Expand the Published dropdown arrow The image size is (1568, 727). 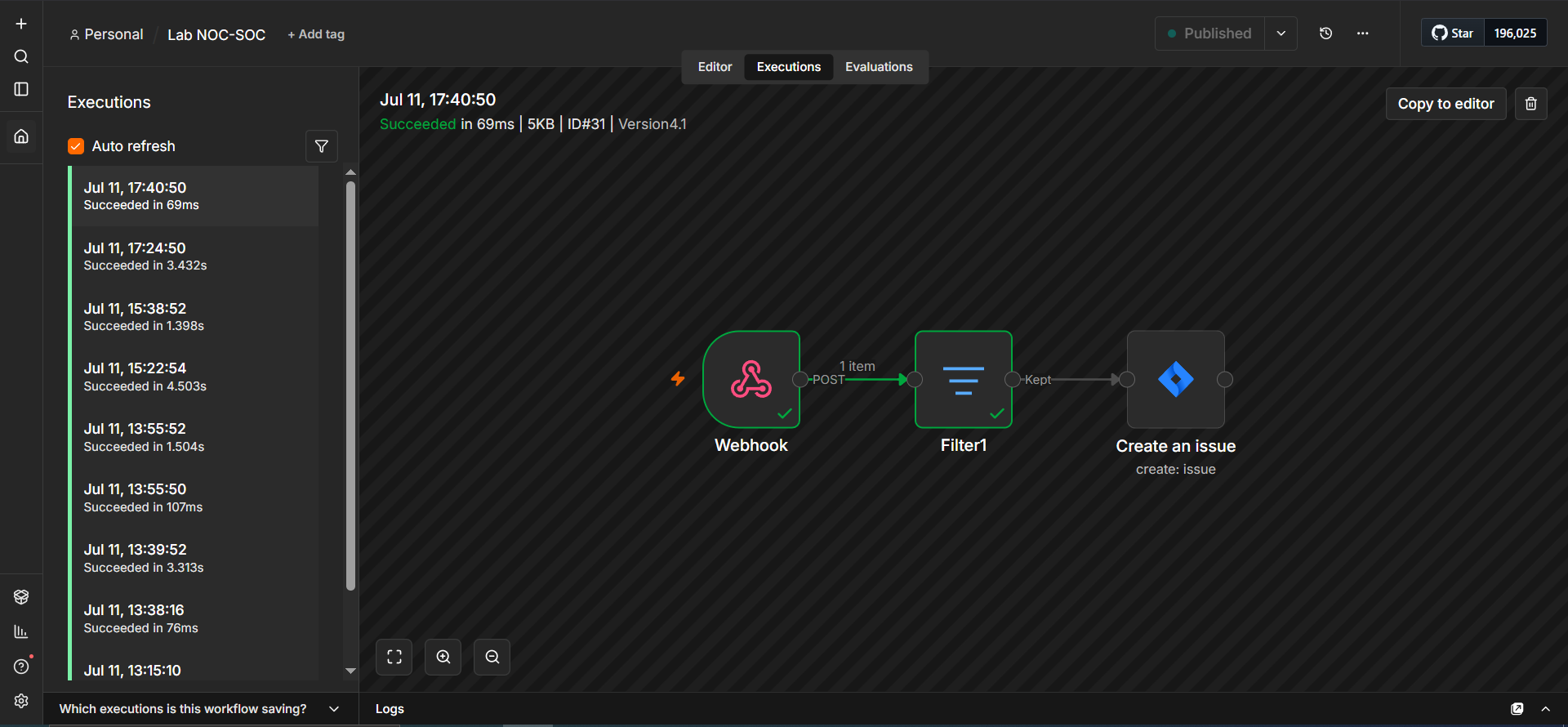(1281, 33)
